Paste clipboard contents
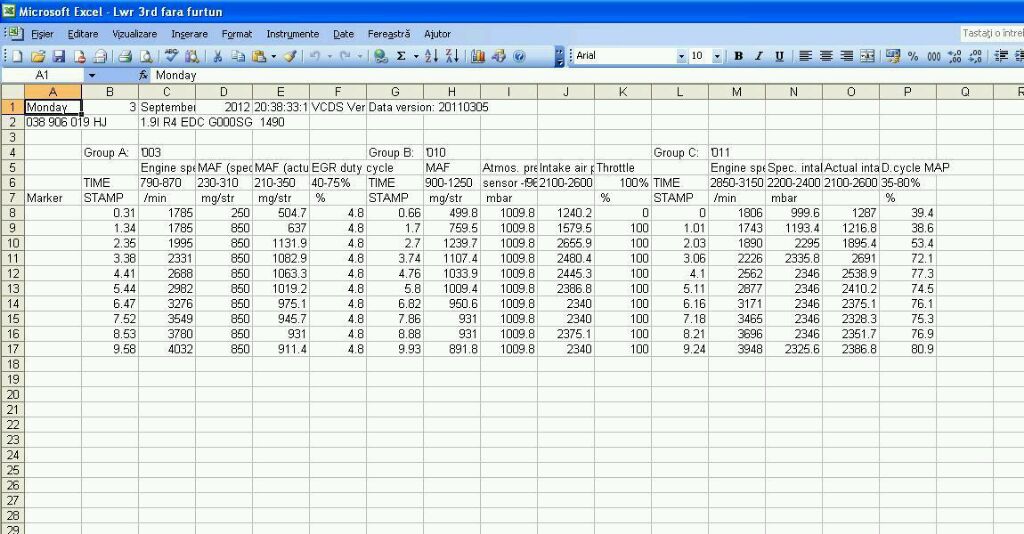 pos(259,57)
